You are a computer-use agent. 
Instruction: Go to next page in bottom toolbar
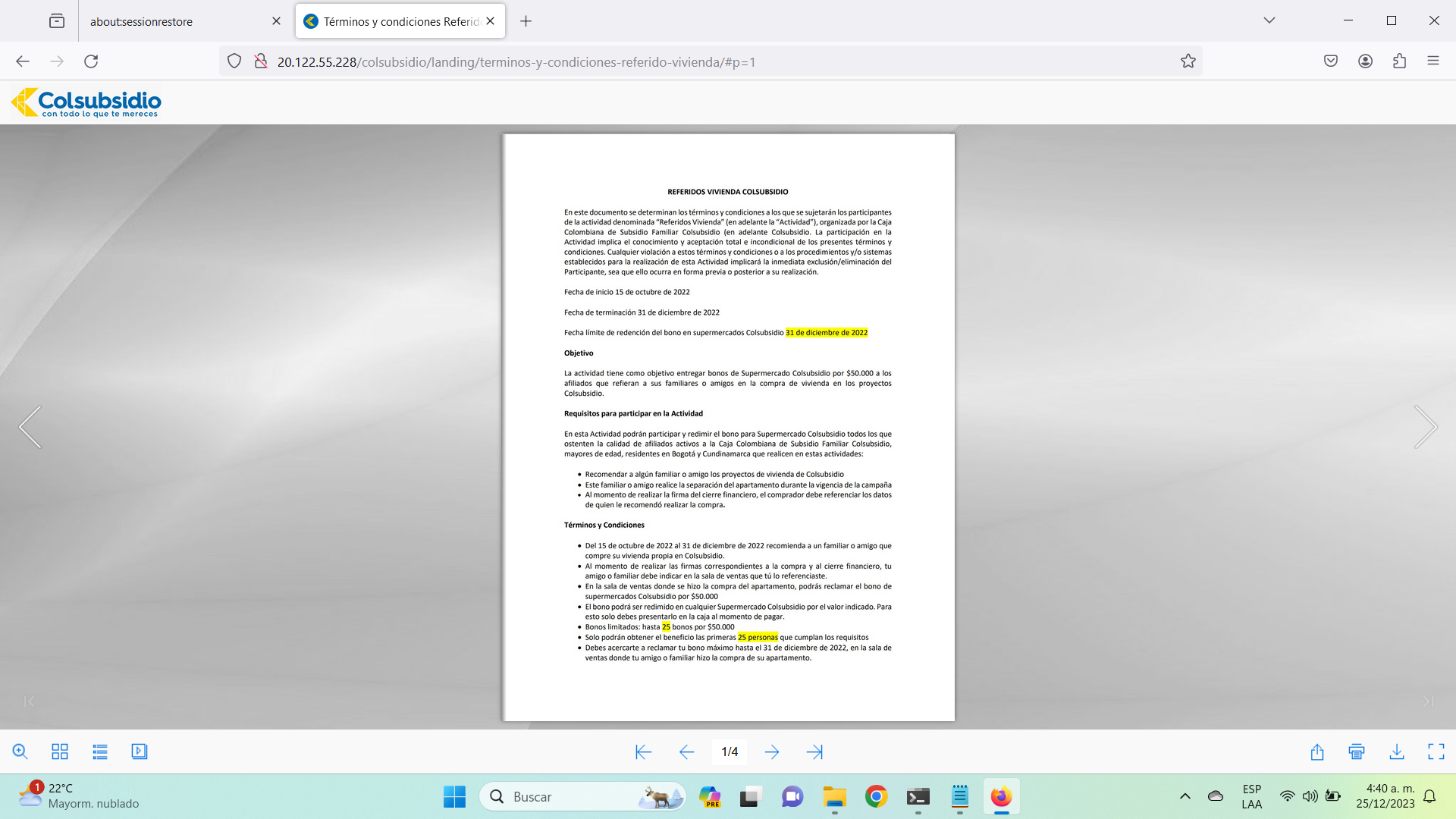(x=772, y=752)
